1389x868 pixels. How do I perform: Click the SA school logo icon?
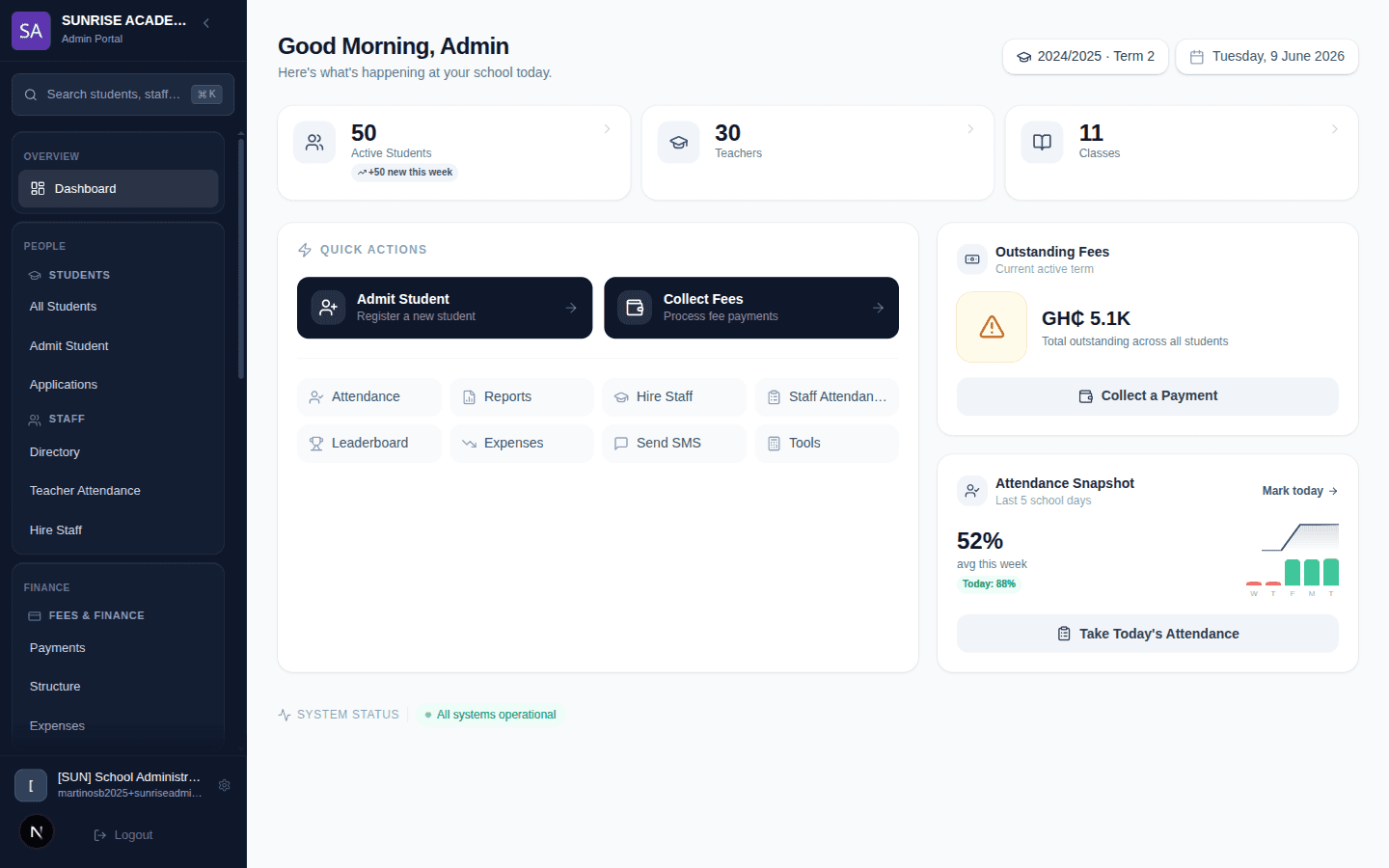tap(31, 31)
